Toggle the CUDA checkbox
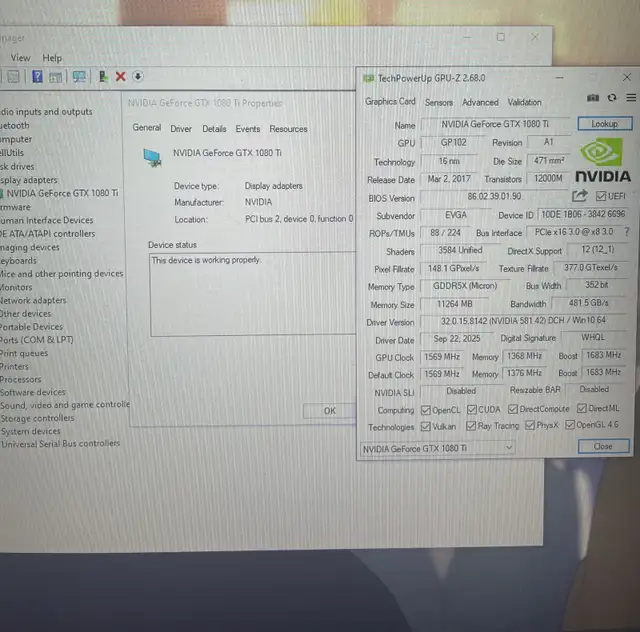The height and width of the screenshot is (632, 640). click(x=472, y=409)
